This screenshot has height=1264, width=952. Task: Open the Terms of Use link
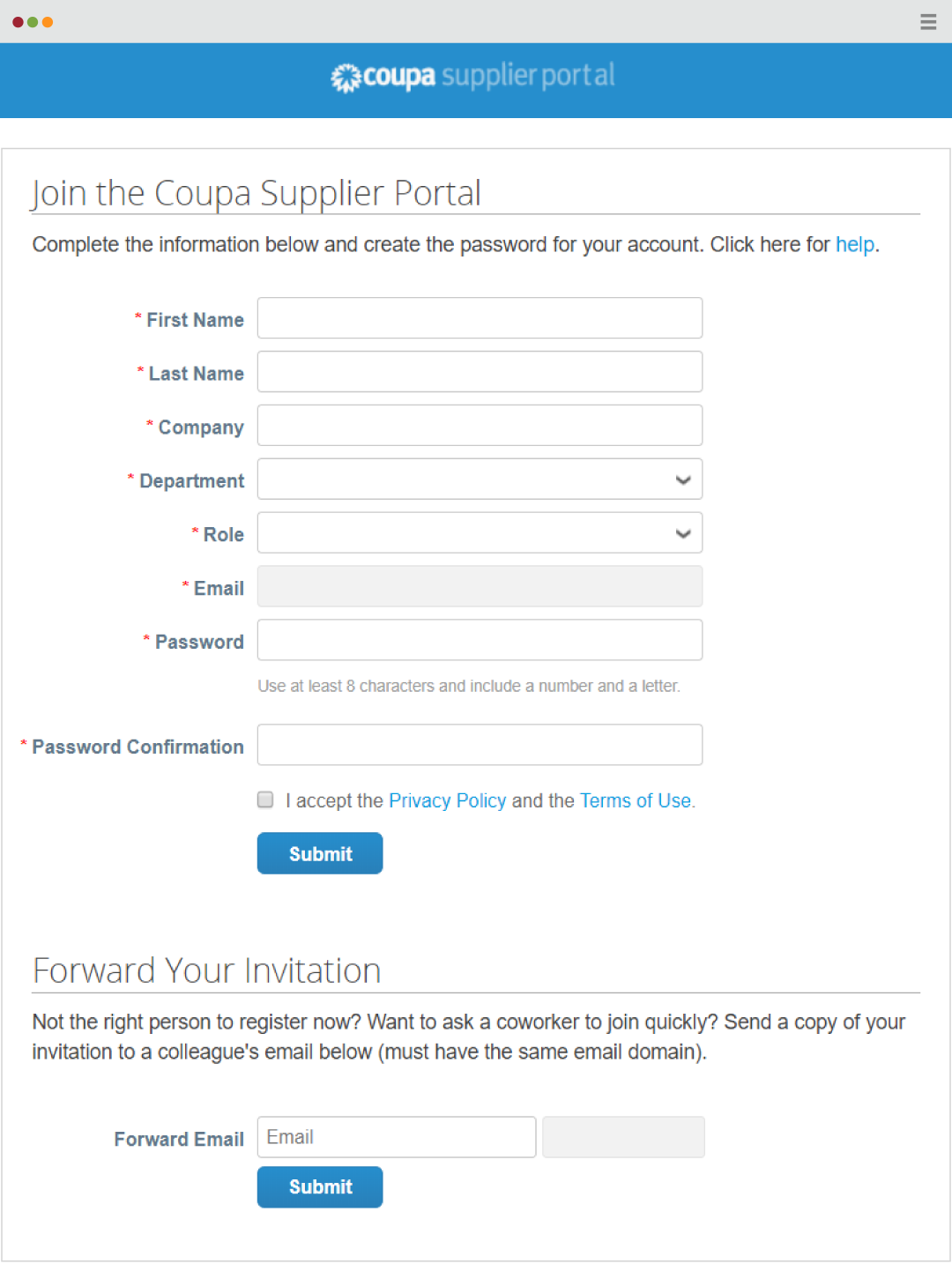(634, 800)
